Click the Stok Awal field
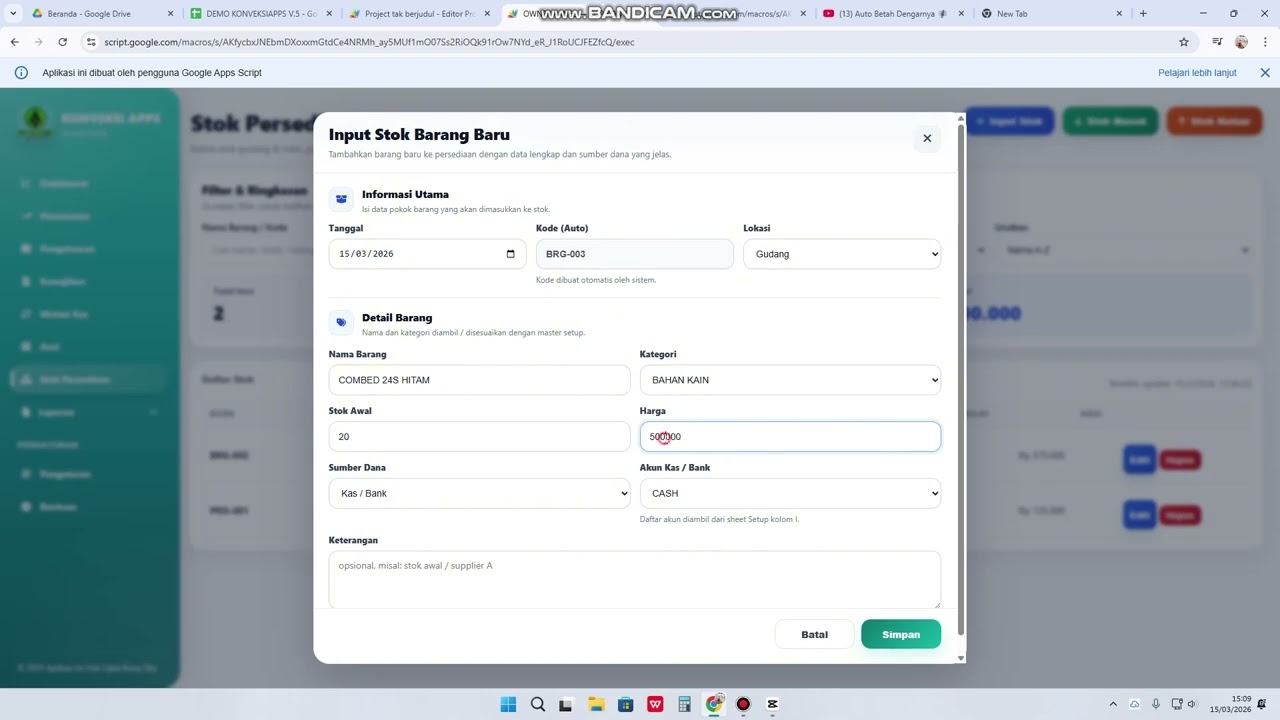This screenshot has height=720, width=1280. [x=479, y=437]
